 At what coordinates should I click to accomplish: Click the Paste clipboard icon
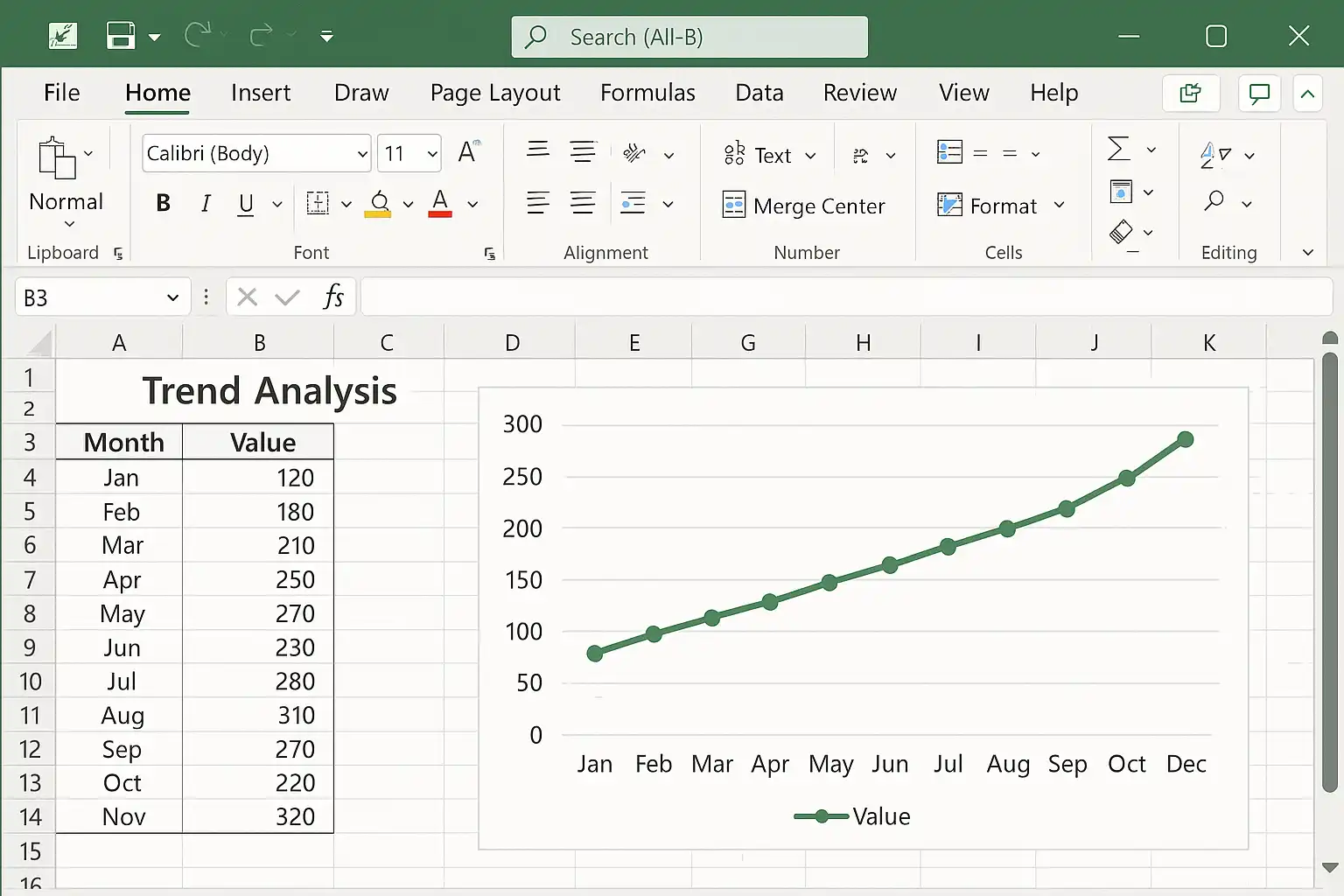(x=57, y=157)
